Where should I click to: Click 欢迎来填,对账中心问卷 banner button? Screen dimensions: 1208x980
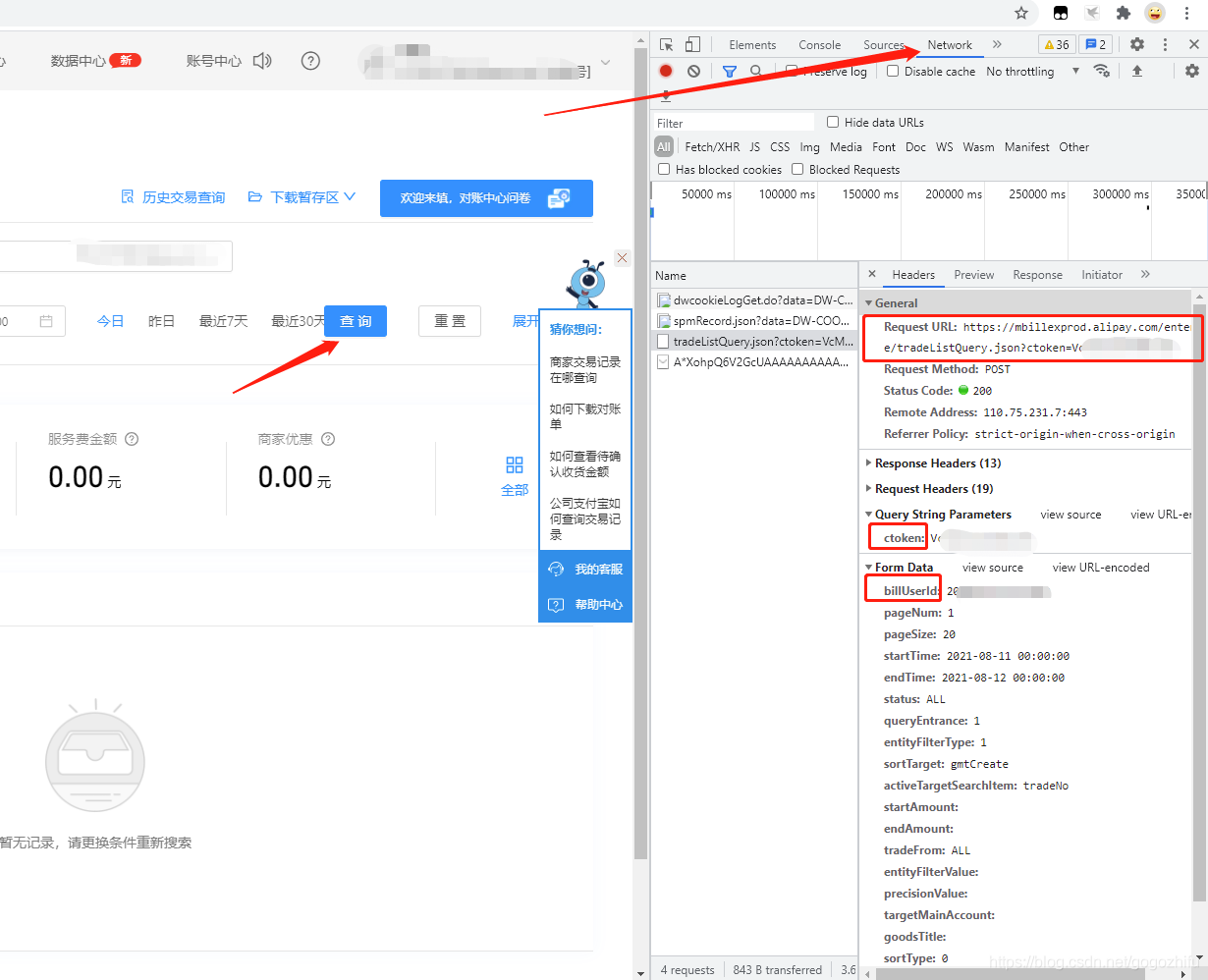tap(486, 197)
